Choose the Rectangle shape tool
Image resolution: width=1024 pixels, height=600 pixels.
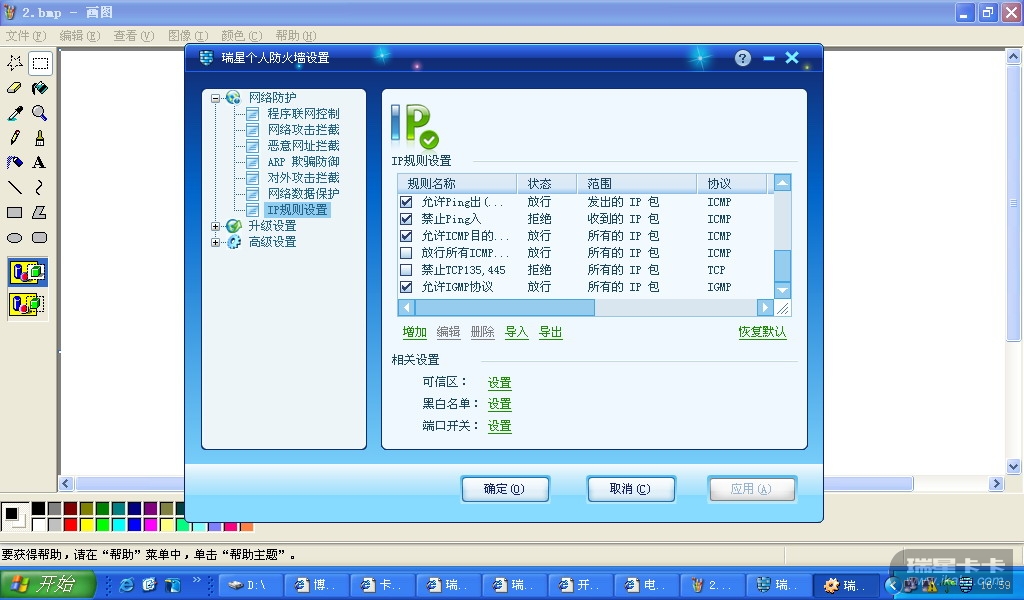click(x=15, y=213)
